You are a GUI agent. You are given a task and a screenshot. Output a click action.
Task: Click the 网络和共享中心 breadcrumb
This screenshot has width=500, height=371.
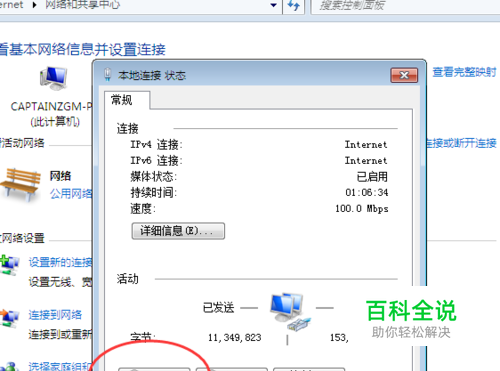[82, 5]
